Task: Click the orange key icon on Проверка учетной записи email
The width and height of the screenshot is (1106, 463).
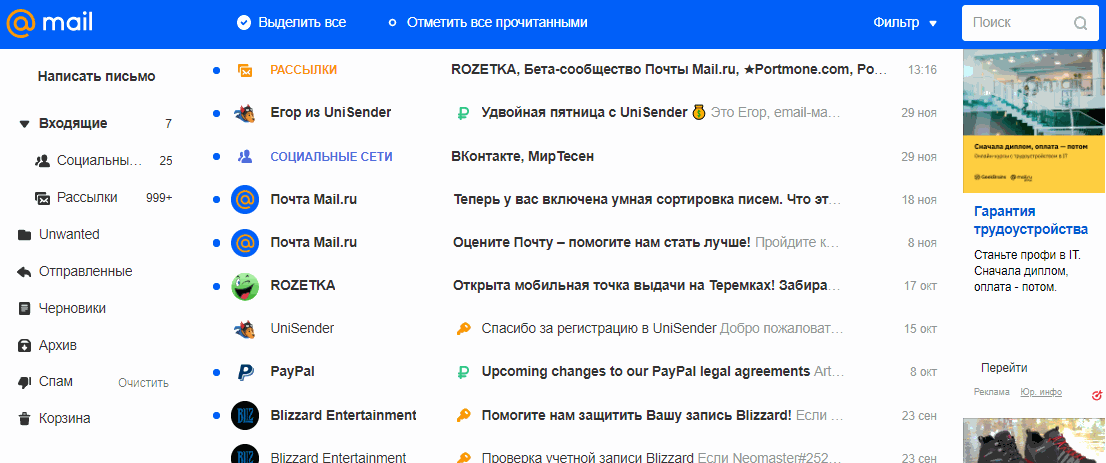Action: [x=463, y=457]
